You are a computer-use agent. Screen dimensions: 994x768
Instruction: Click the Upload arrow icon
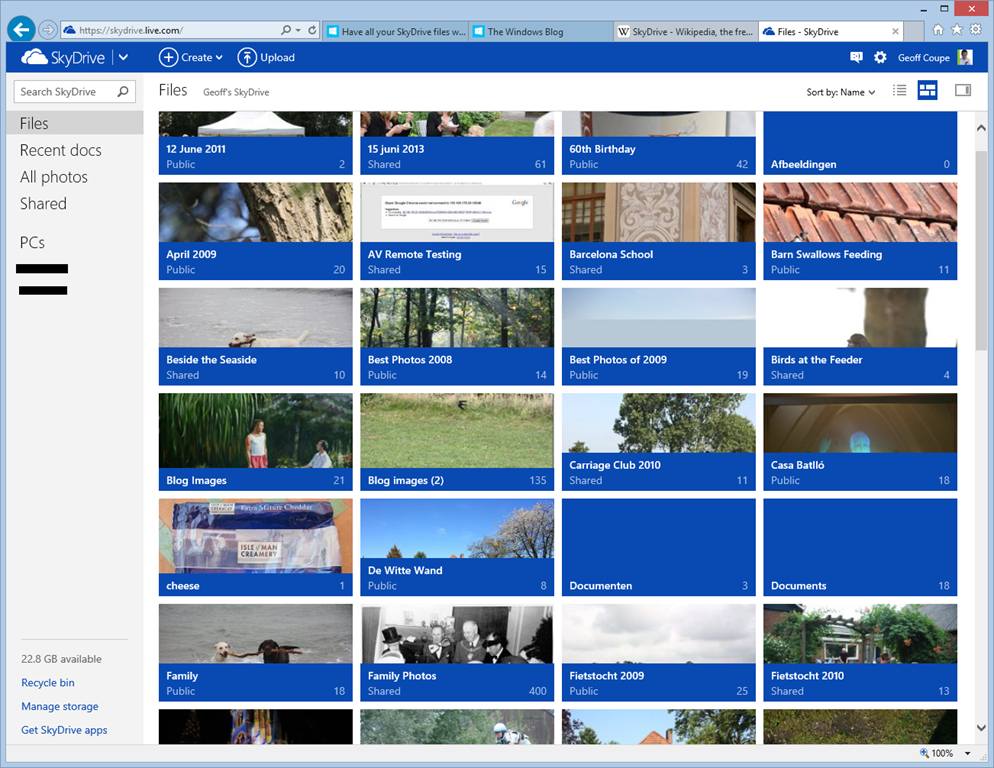(247, 57)
